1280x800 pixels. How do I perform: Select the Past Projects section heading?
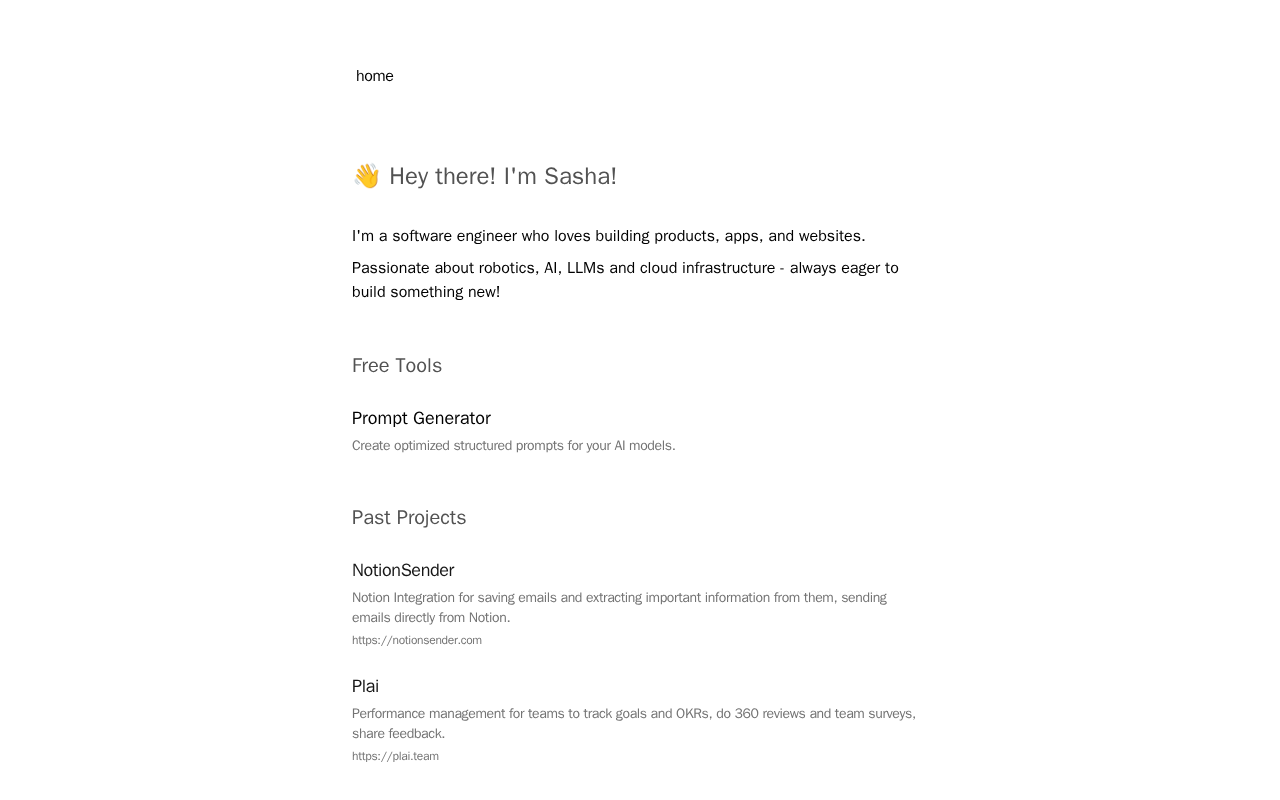pos(409,518)
